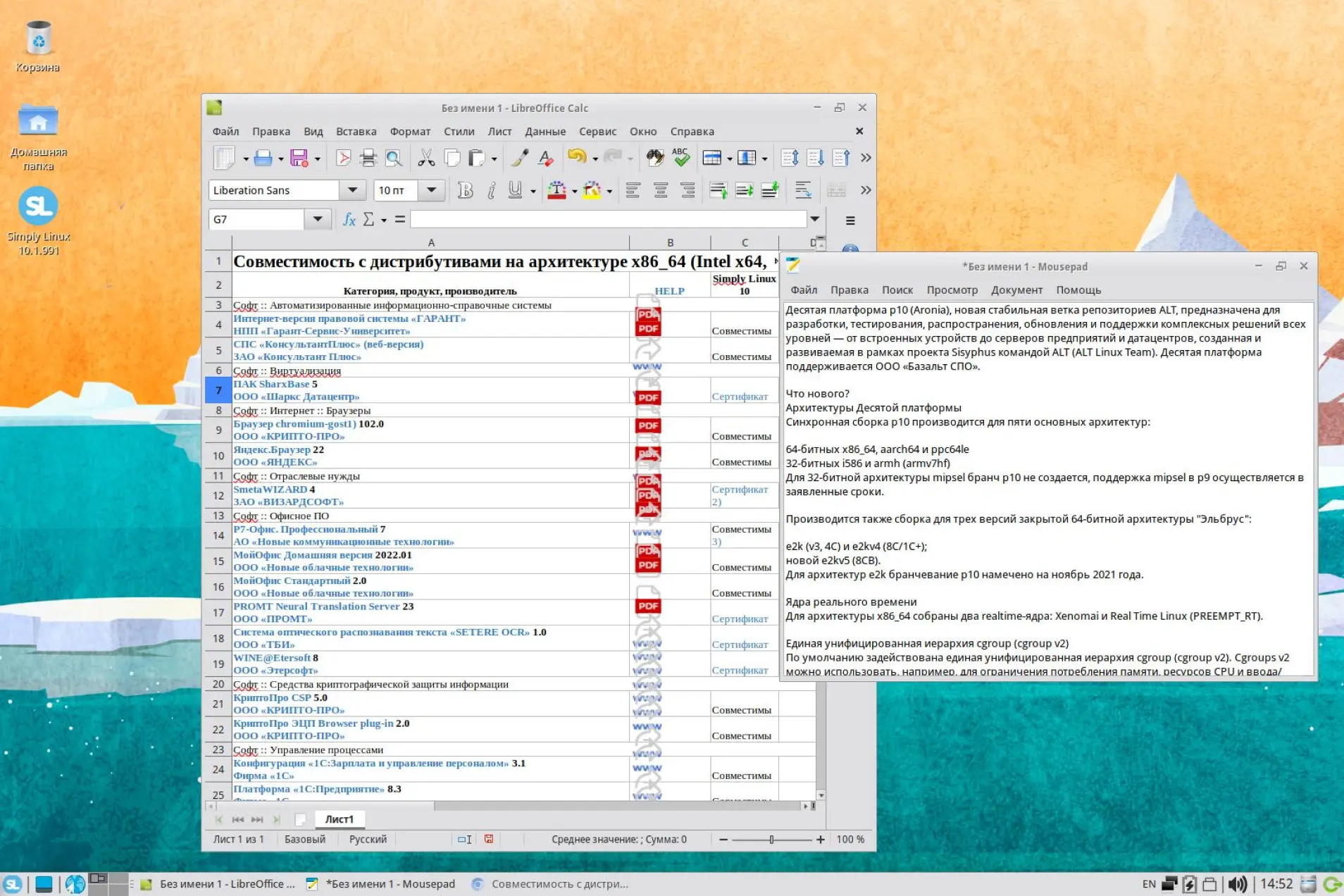1344x896 pixels.
Task: Expand the Liberation Sans font name dropdown
Action: click(x=352, y=190)
